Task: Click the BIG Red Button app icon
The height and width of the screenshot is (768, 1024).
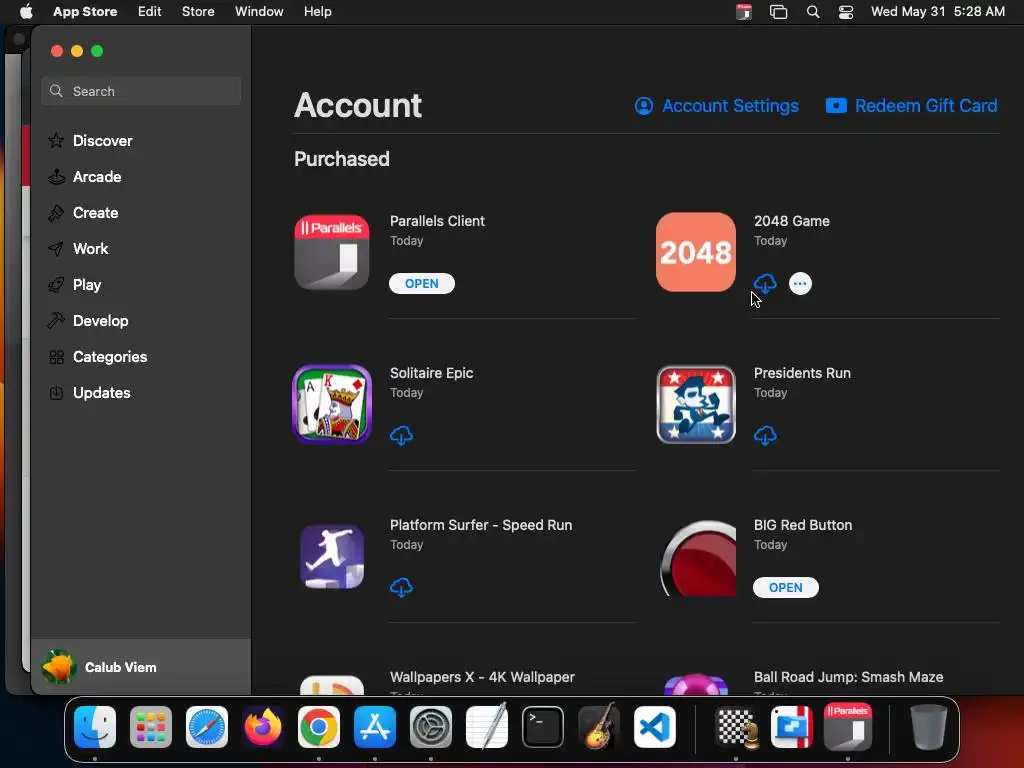Action: [x=698, y=558]
